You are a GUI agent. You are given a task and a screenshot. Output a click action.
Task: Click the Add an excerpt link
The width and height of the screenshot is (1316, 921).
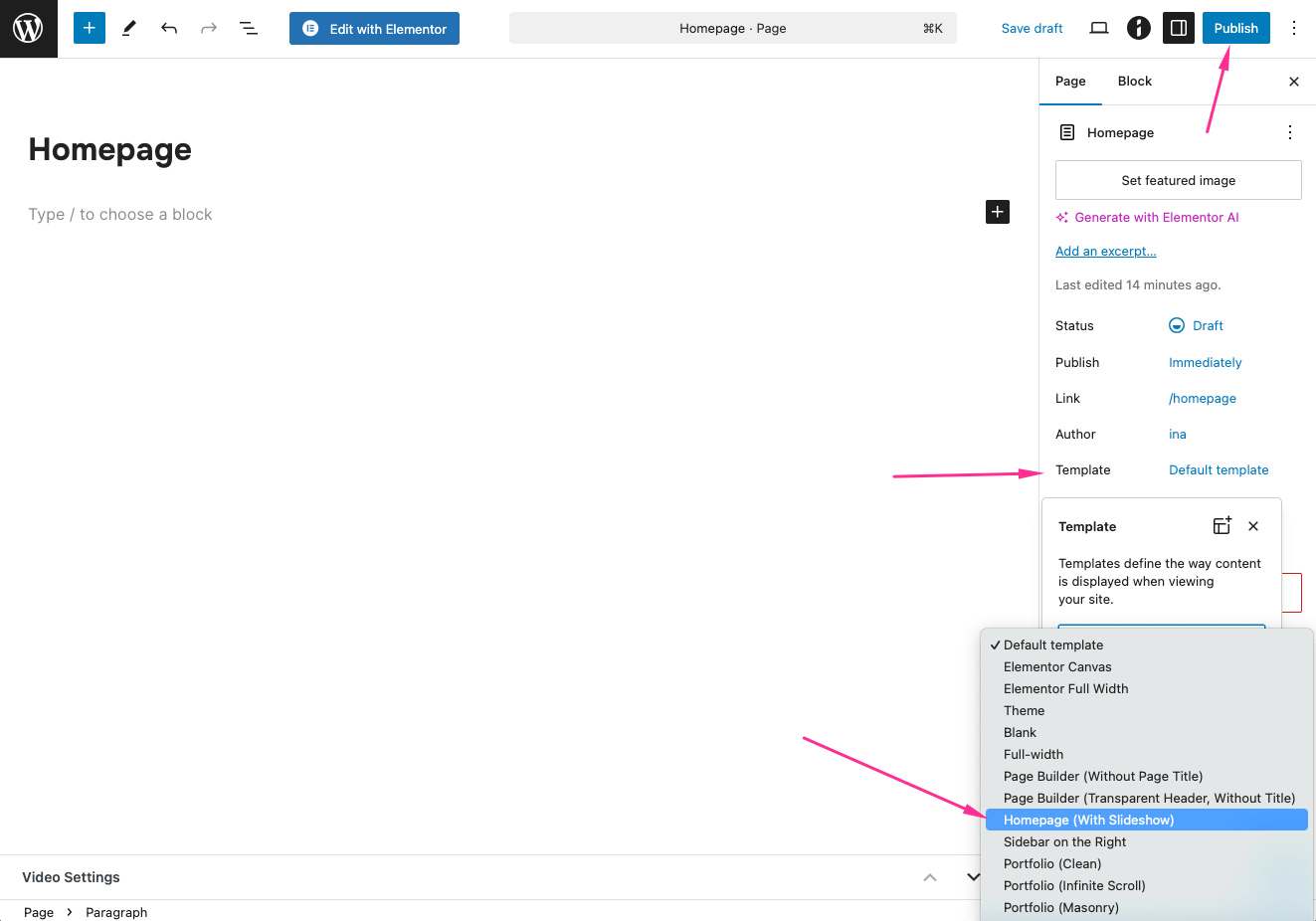1105,252
